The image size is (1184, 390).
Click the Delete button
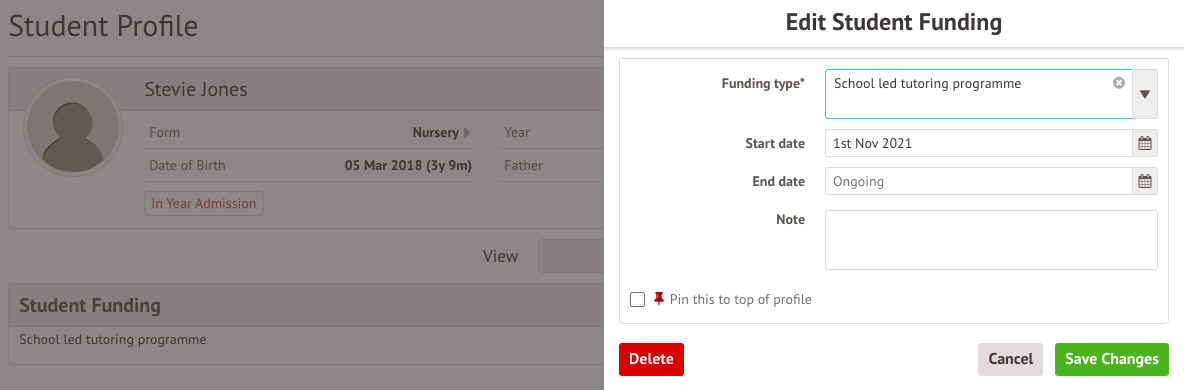pyautogui.click(x=651, y=360)
